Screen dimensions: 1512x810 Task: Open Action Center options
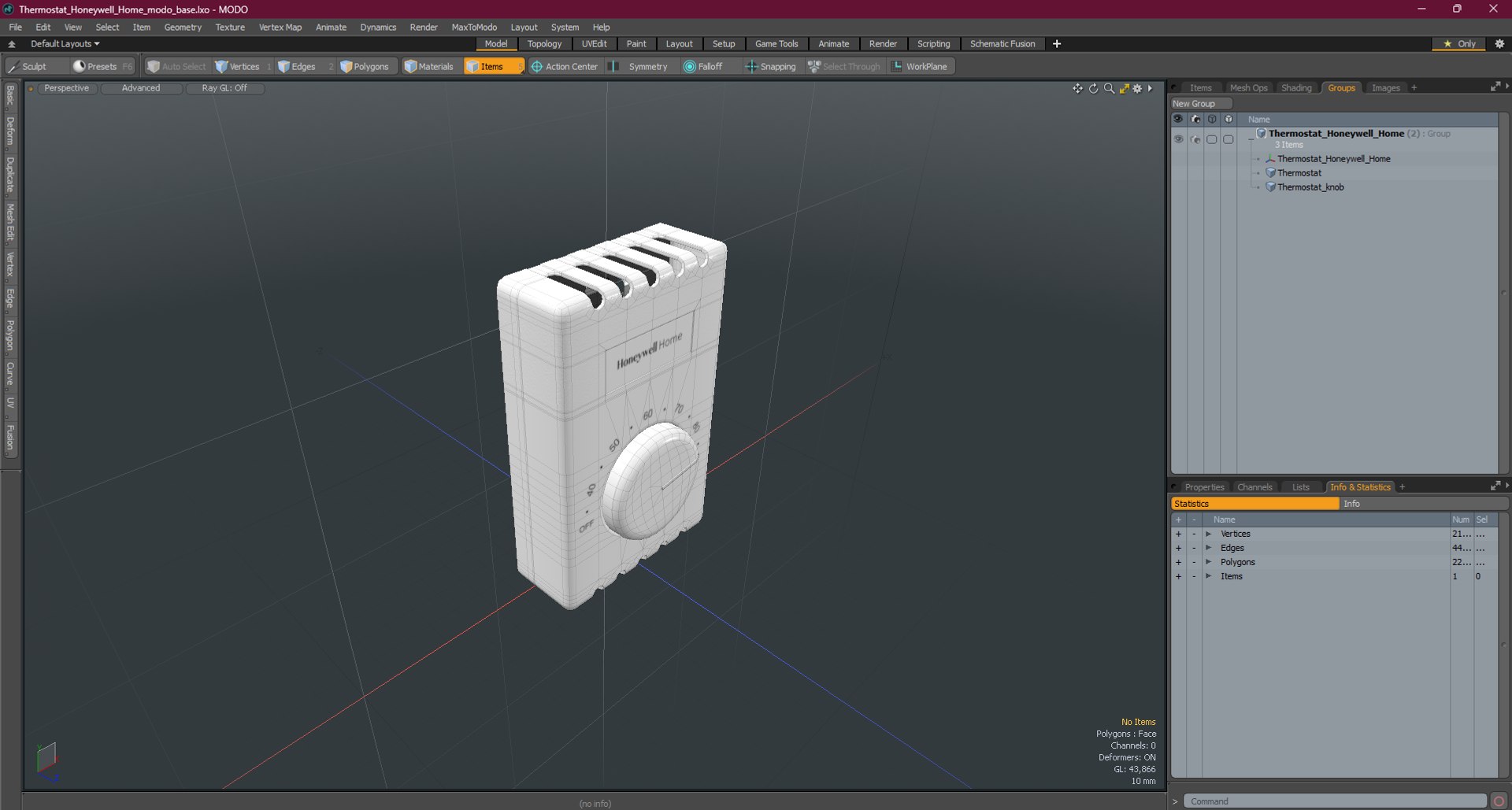565,67
